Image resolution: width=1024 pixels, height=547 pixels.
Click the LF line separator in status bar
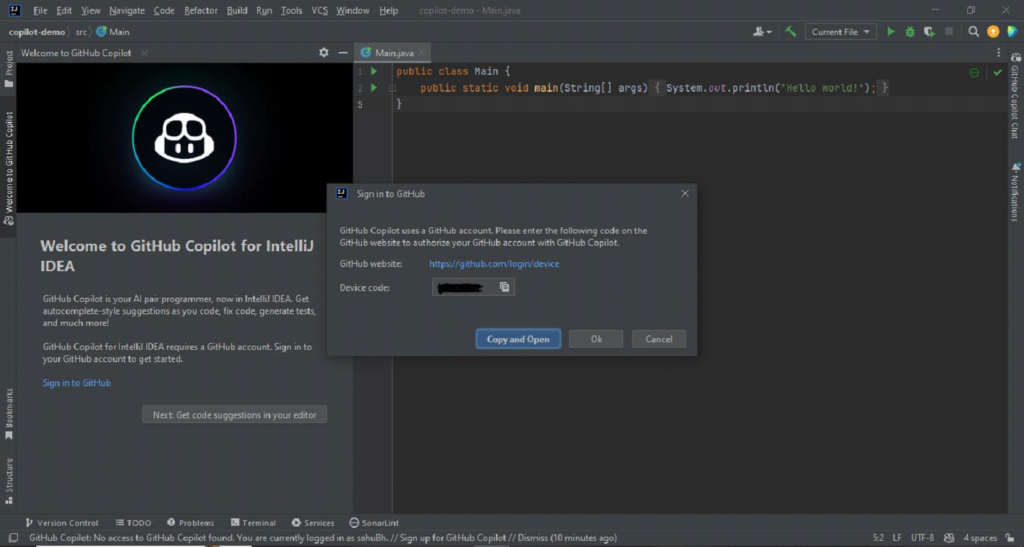coord(897,538)
